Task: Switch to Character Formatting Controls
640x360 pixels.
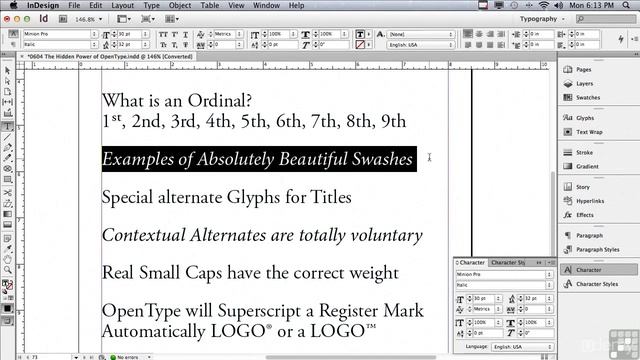Action: coord(13,34)
